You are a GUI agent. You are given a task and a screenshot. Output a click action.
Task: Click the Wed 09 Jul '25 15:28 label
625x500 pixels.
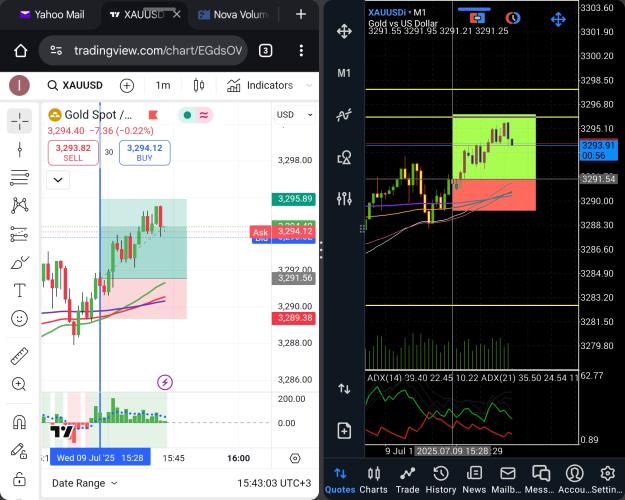(100, 457)
